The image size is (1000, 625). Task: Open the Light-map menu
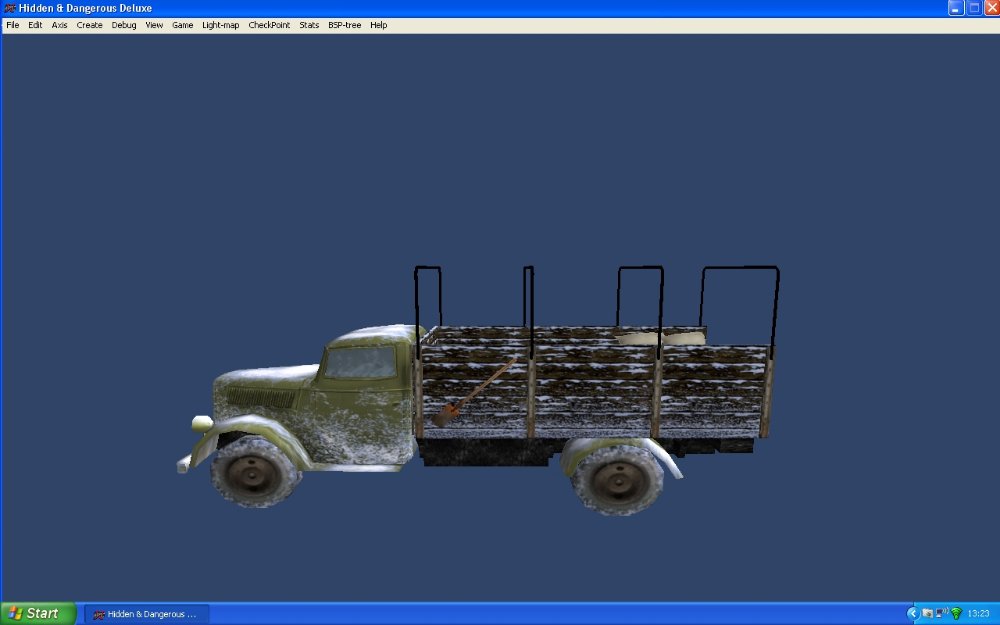pyautogui.click(x=221, y=25)
